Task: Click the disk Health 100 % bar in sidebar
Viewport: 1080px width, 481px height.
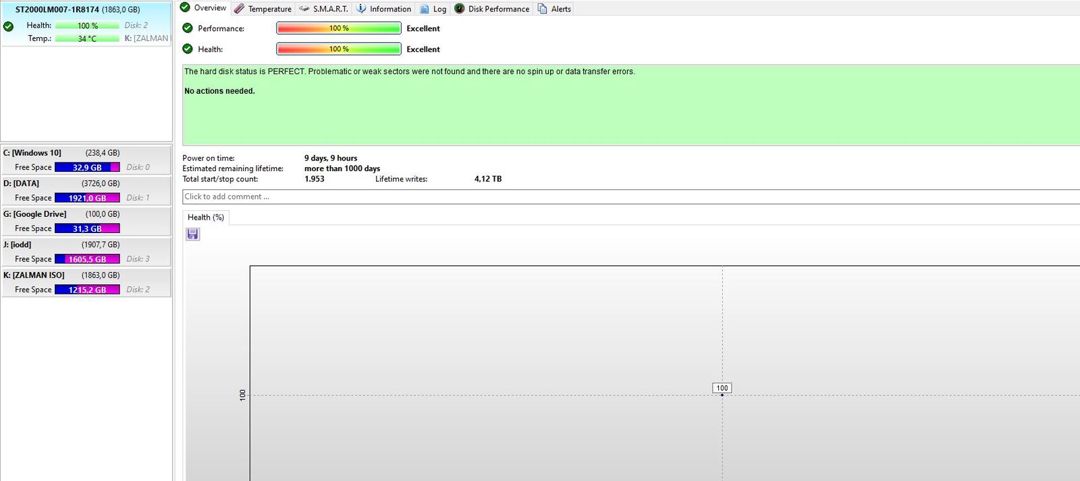Action: click(x=87, y=25)
